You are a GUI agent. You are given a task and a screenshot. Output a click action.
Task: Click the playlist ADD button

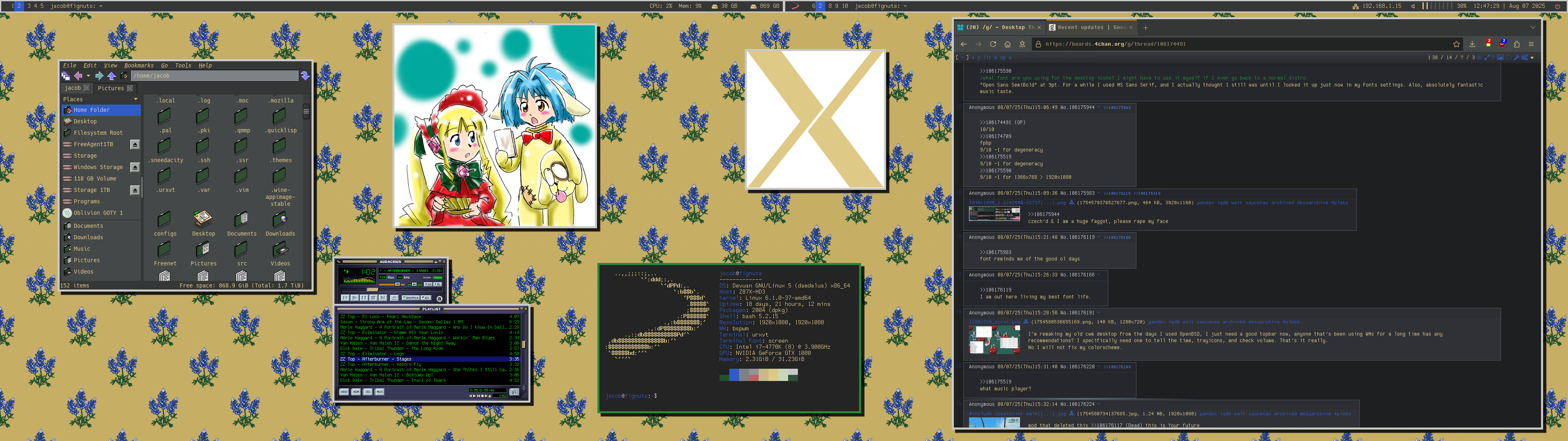[345, 392]
